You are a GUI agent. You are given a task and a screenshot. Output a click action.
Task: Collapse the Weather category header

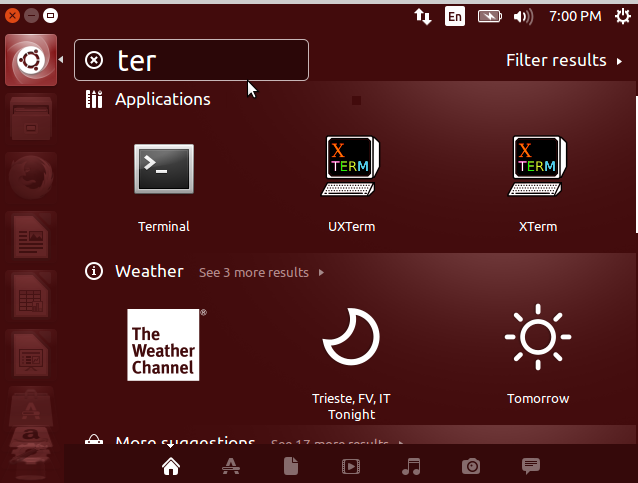pyautogui.click(x=149, y=271)
